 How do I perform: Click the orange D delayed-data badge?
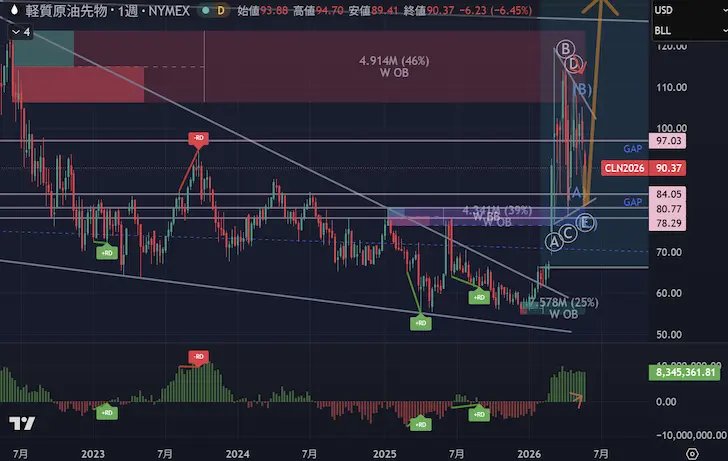pyautogui.click(x=221, y=10)
